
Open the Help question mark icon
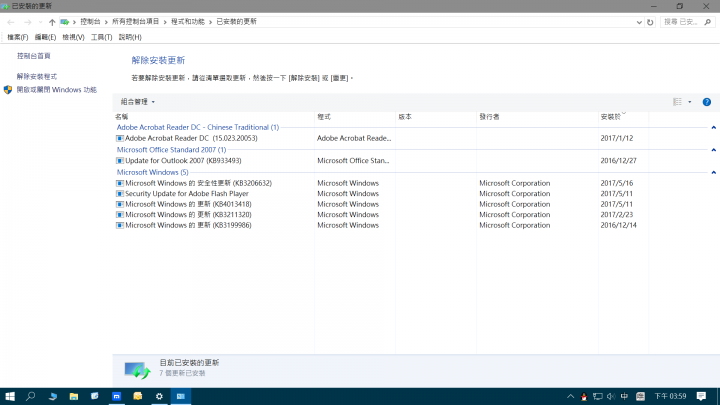(707, 102)
